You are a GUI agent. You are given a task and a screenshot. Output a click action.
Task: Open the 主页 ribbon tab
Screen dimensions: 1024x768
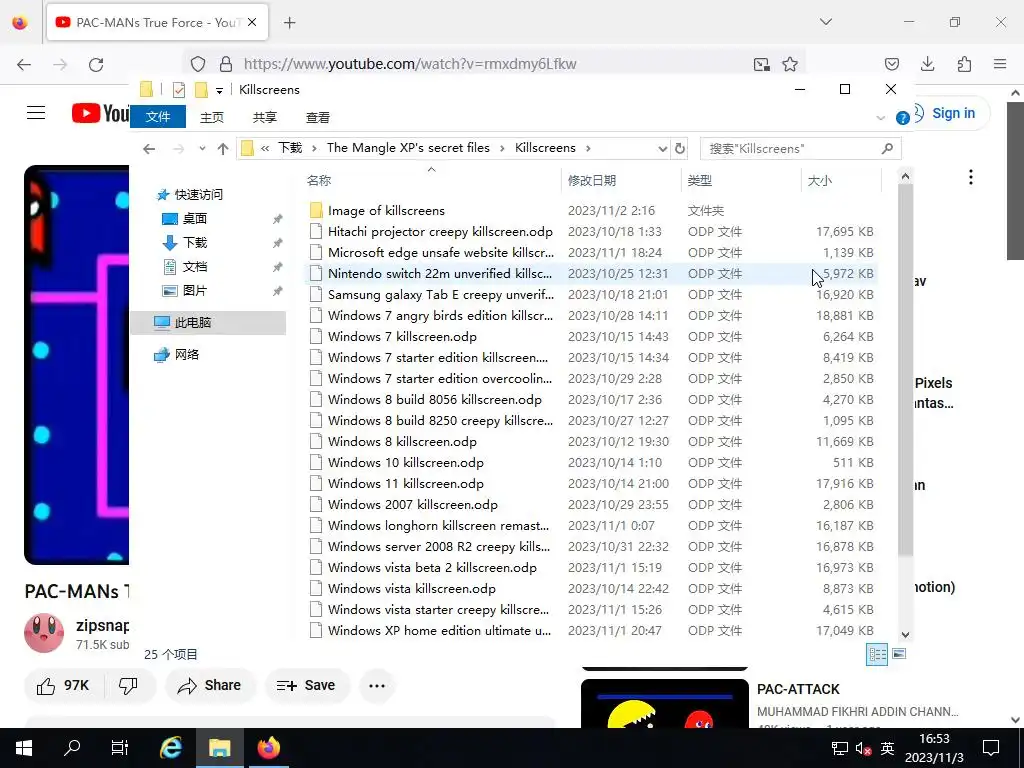pyautogui.click(x=212, y=118)
